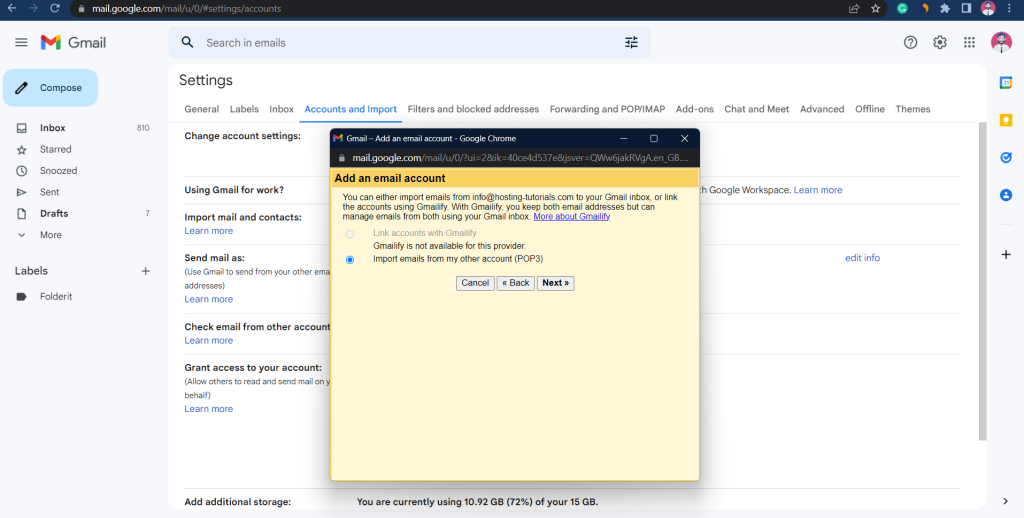1024x518 pixels.
Task: Open Learn more beside Google Workspace
Action: pos(818,190)
